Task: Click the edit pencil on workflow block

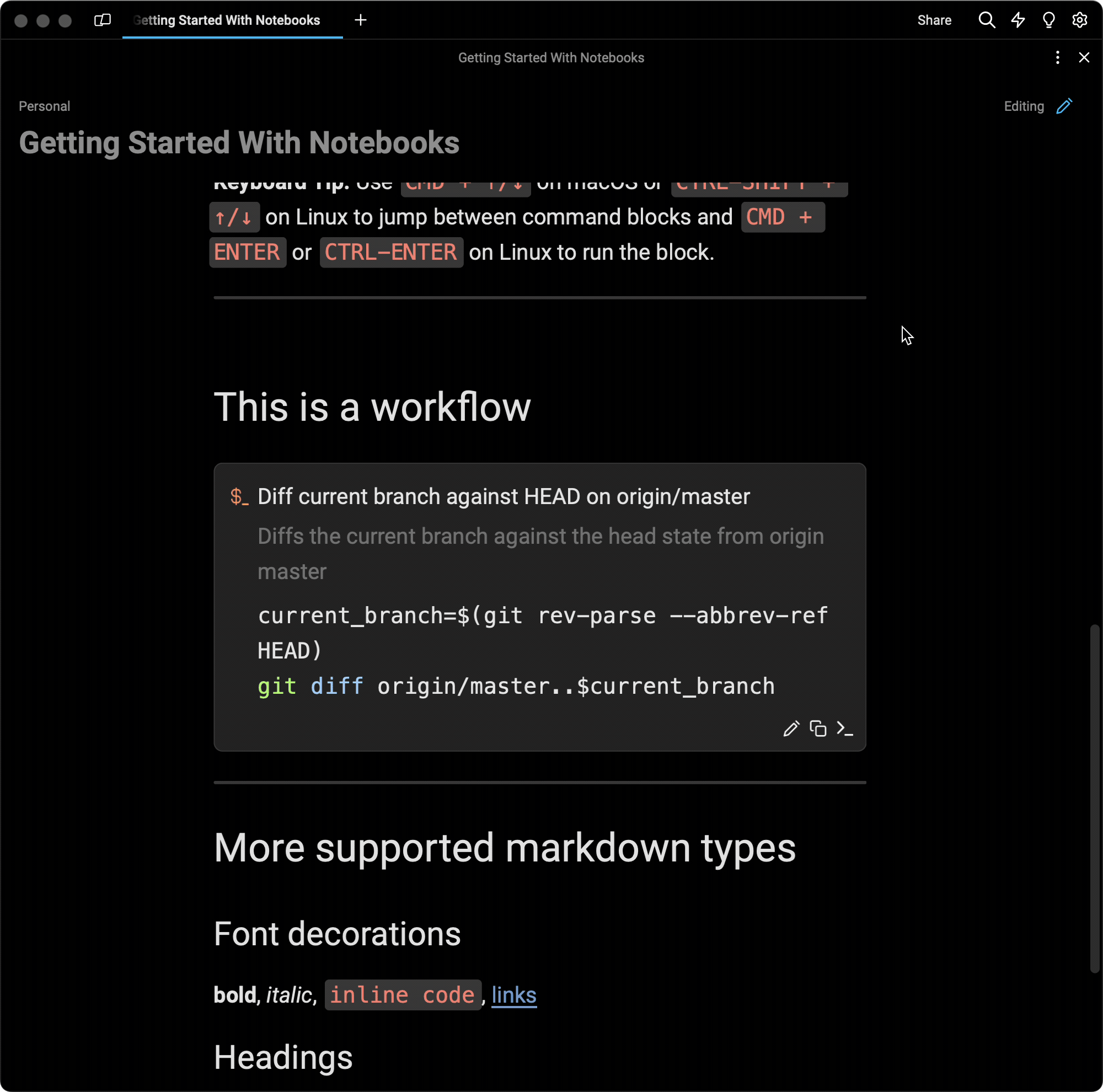Action: coord(791,729)
